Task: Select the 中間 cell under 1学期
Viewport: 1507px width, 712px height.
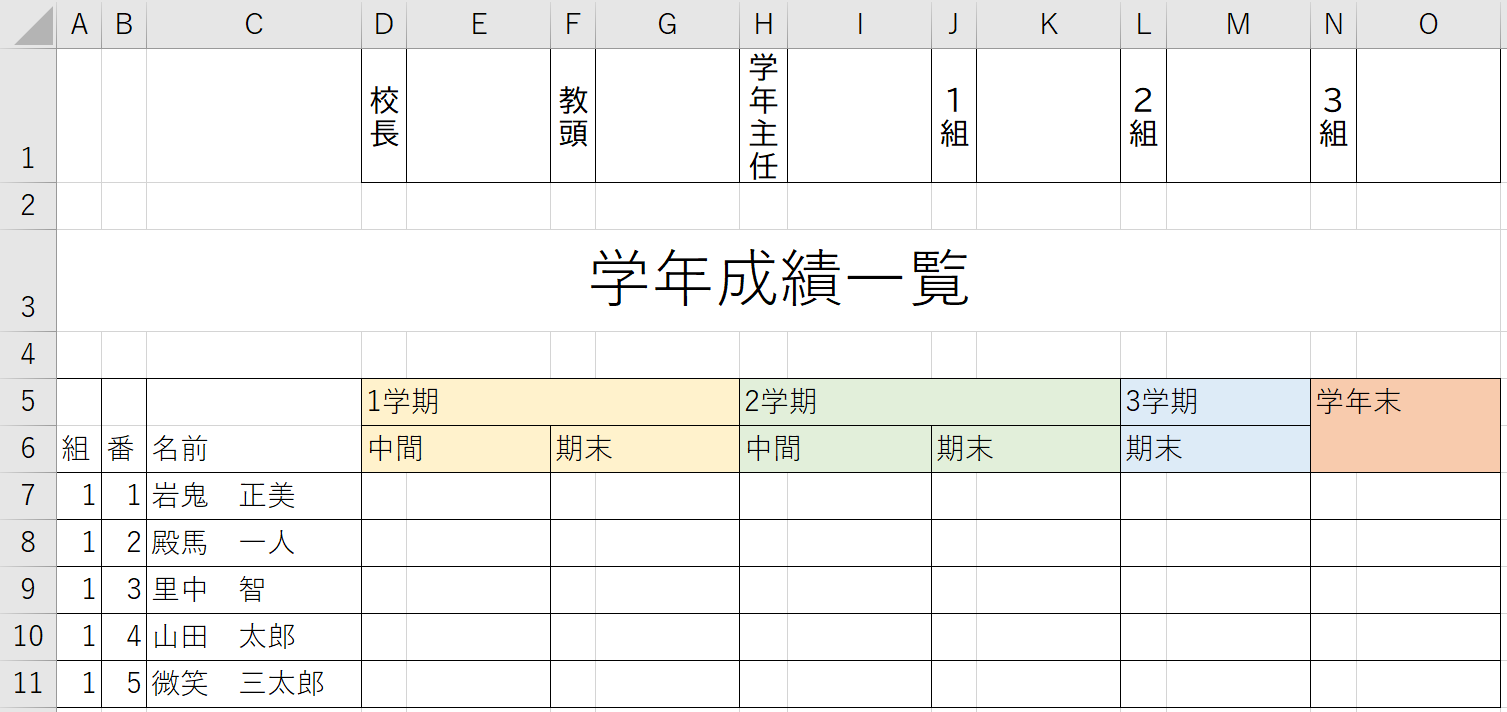Action: coord(456,449)
